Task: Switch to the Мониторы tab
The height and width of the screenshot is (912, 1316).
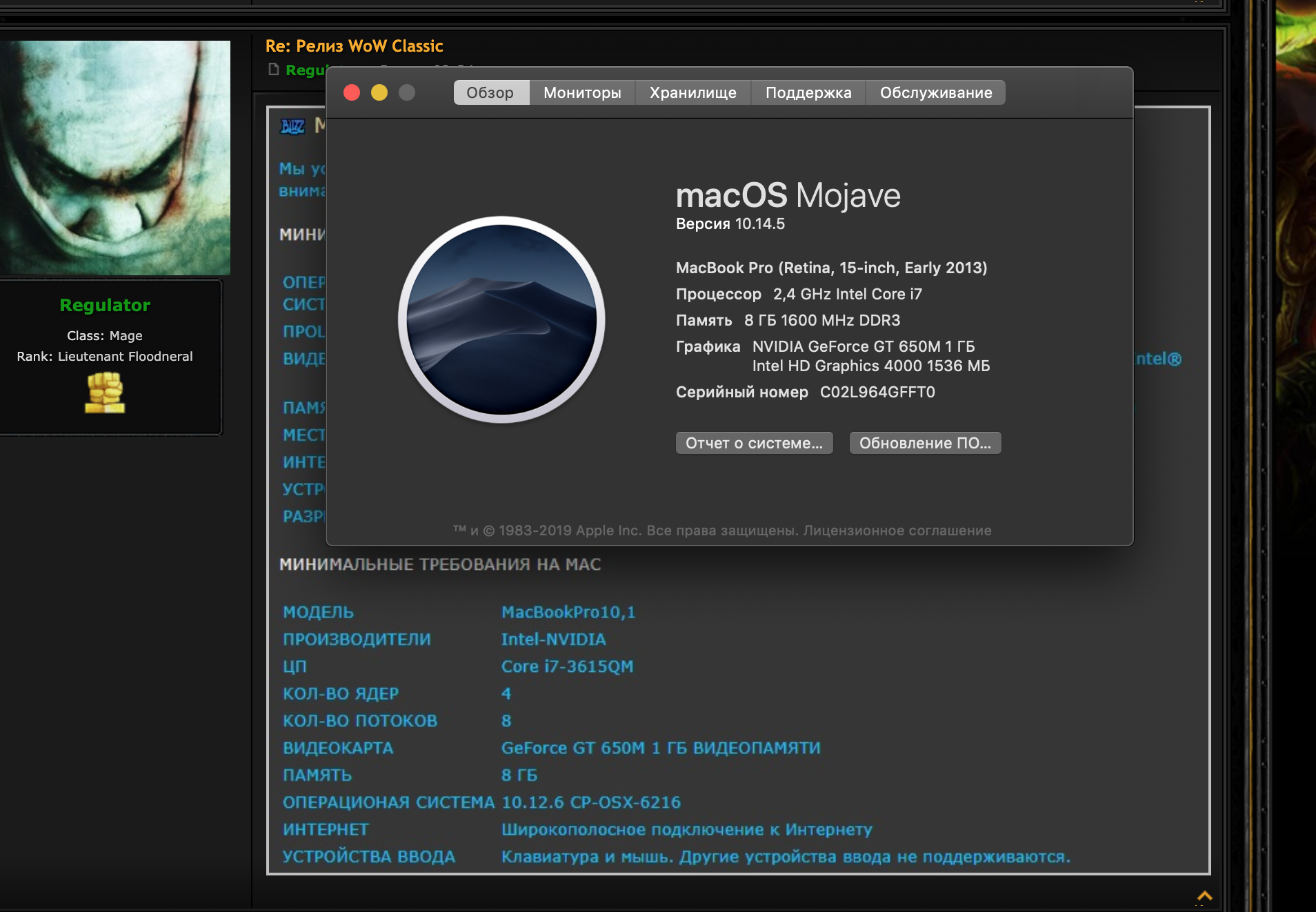Action: pyautogui.click(x=581, y=92)
